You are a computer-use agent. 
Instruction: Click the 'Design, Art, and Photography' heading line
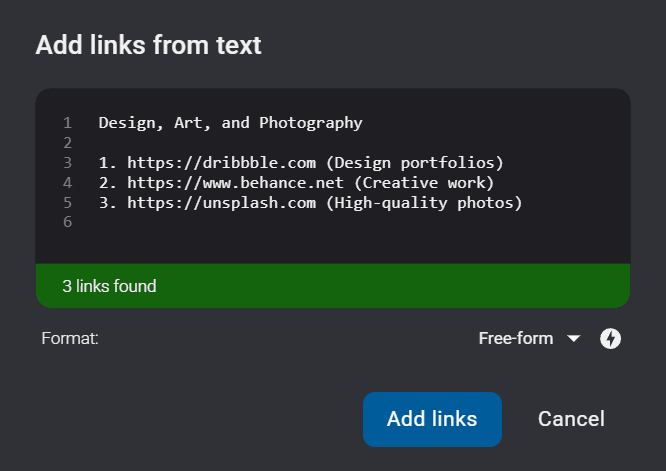click(x=230, y=123)
